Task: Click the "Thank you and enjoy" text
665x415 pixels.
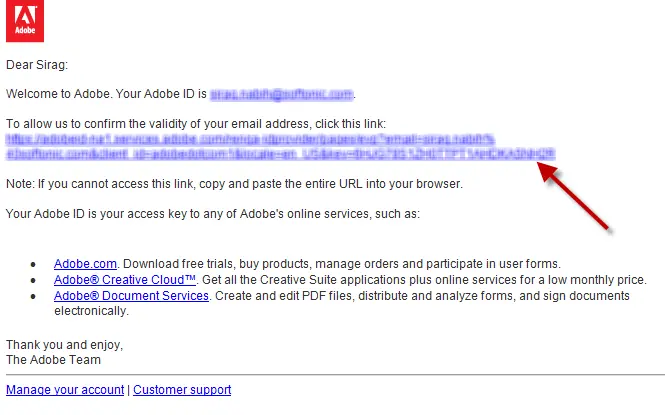Action: [63, 344]
